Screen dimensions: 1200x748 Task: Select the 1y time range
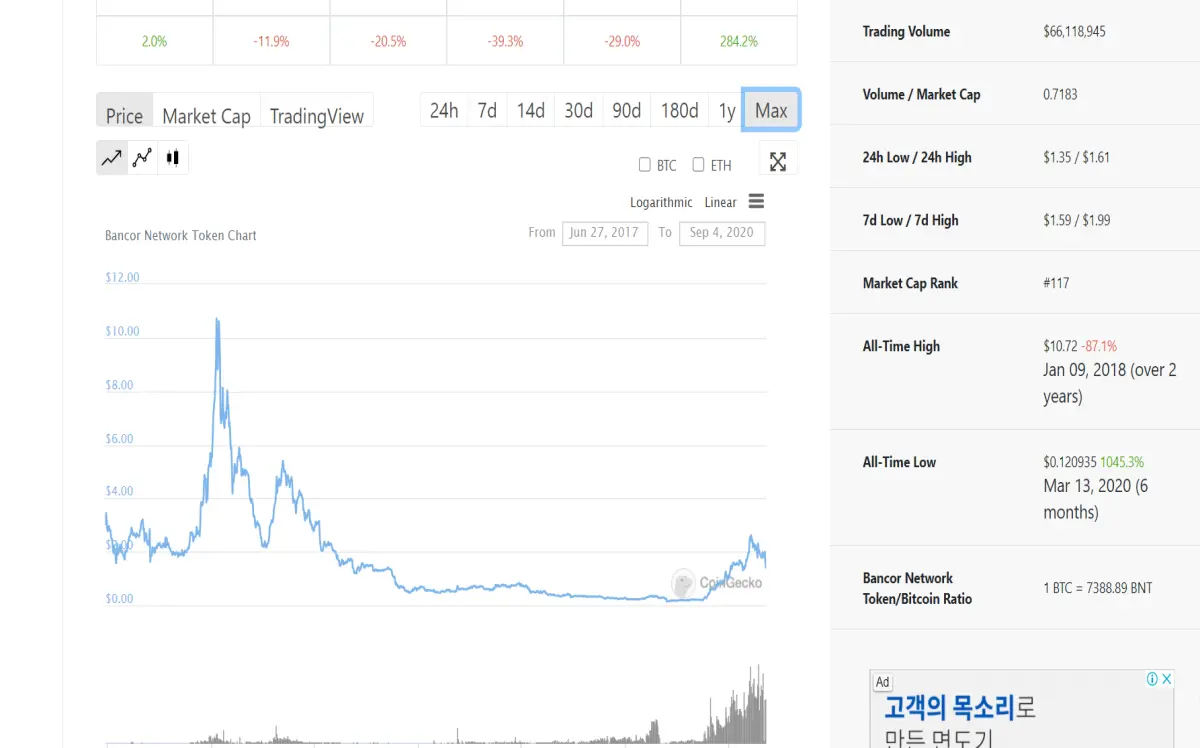pyautogui.click(x=727, y=110)
